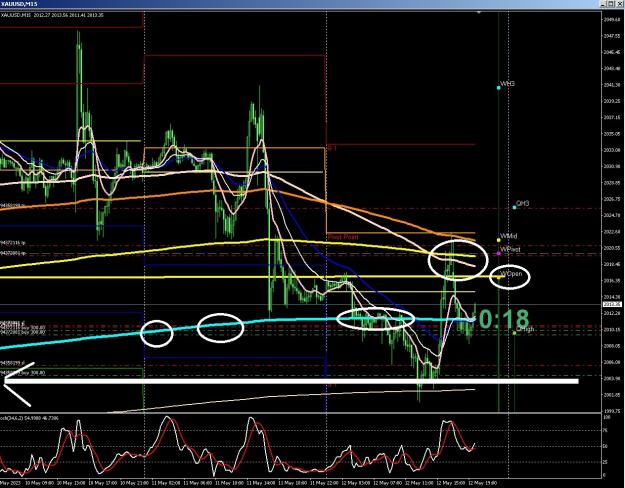Click the QHigh level marker
This screenshot has width=625, height=488.
pos(515,333)
